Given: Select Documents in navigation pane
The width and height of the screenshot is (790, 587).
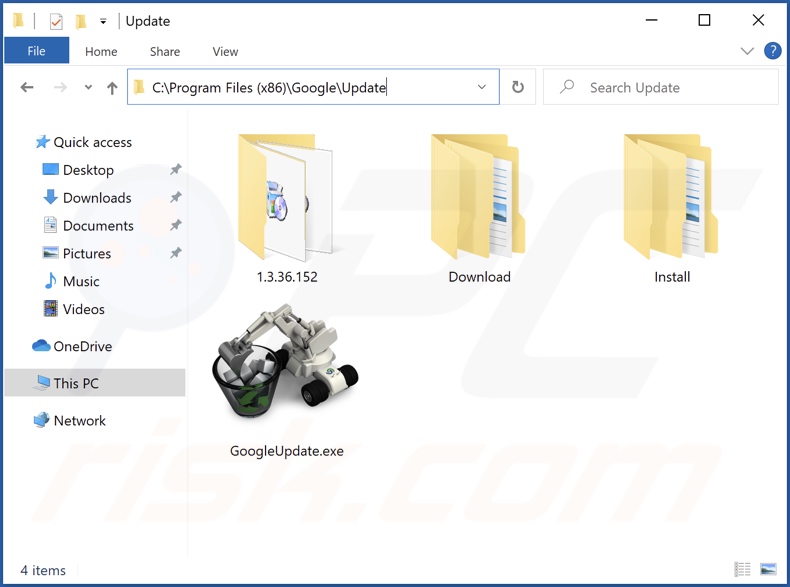Looking at the screenshot, I should click(98, 225).
